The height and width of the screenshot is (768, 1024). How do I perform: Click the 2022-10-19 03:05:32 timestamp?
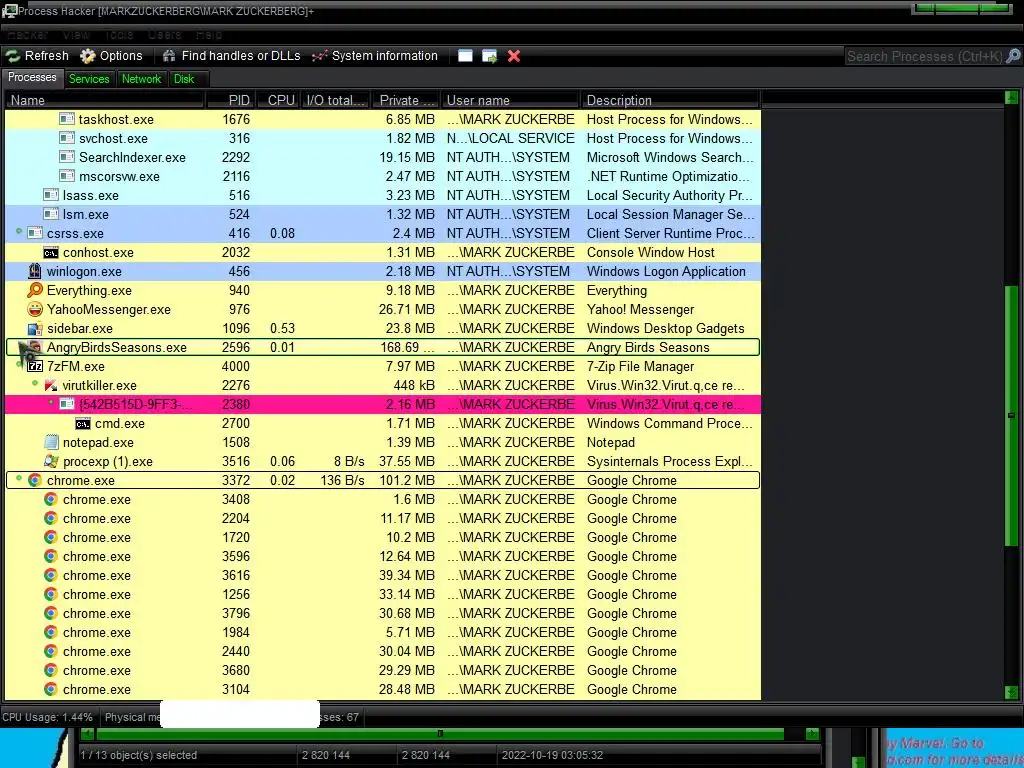552,755
